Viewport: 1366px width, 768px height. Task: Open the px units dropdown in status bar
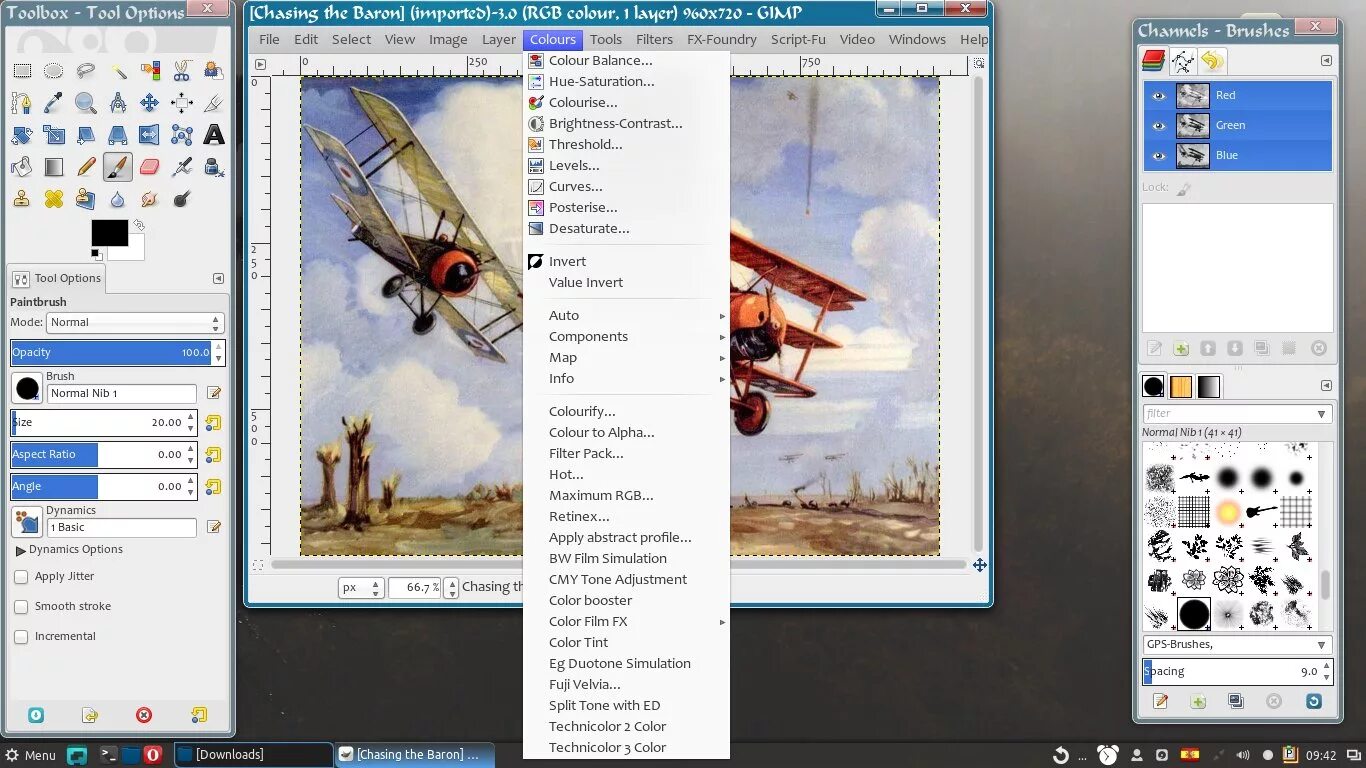pos(361,588)
